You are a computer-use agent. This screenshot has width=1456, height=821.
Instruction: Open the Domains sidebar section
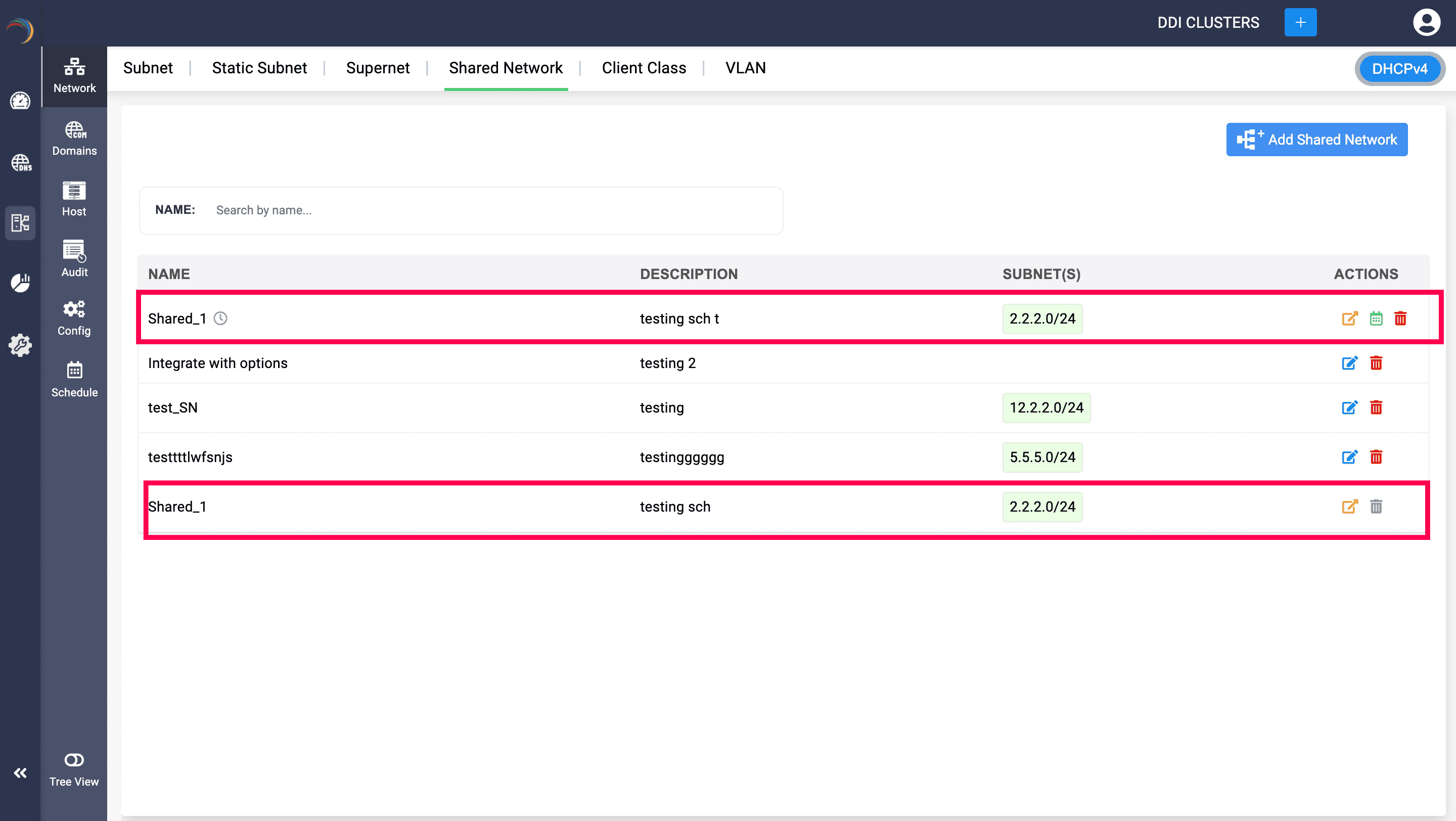74,139
